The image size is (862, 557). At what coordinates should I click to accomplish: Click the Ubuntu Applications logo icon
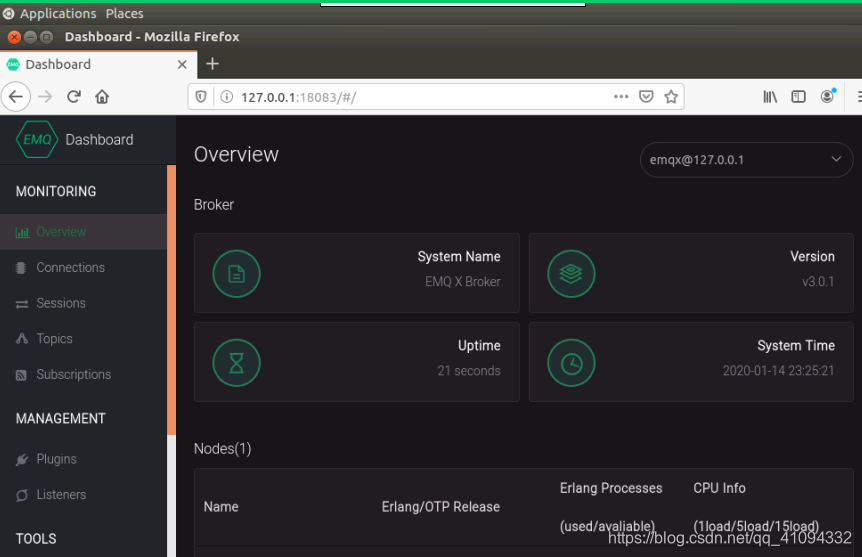click(x=8, y=13)
